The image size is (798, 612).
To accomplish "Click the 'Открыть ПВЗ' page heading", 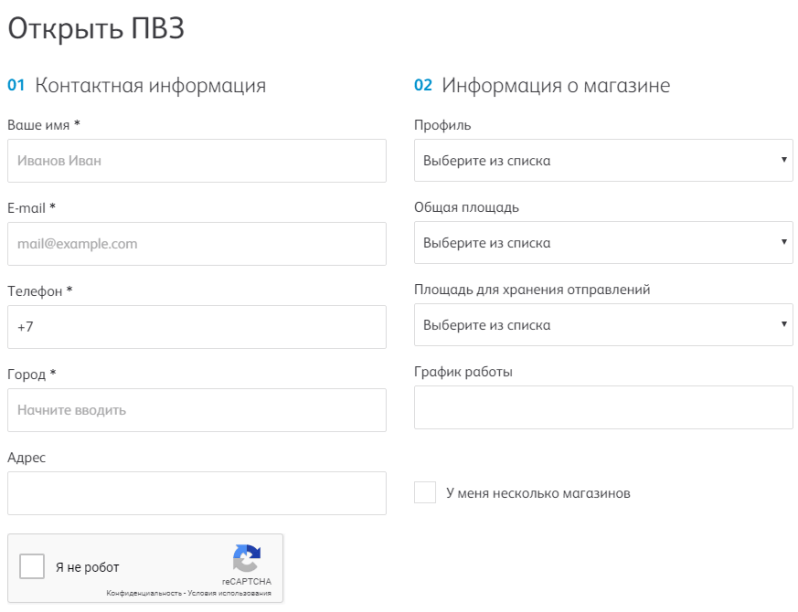I will [95, 29].
